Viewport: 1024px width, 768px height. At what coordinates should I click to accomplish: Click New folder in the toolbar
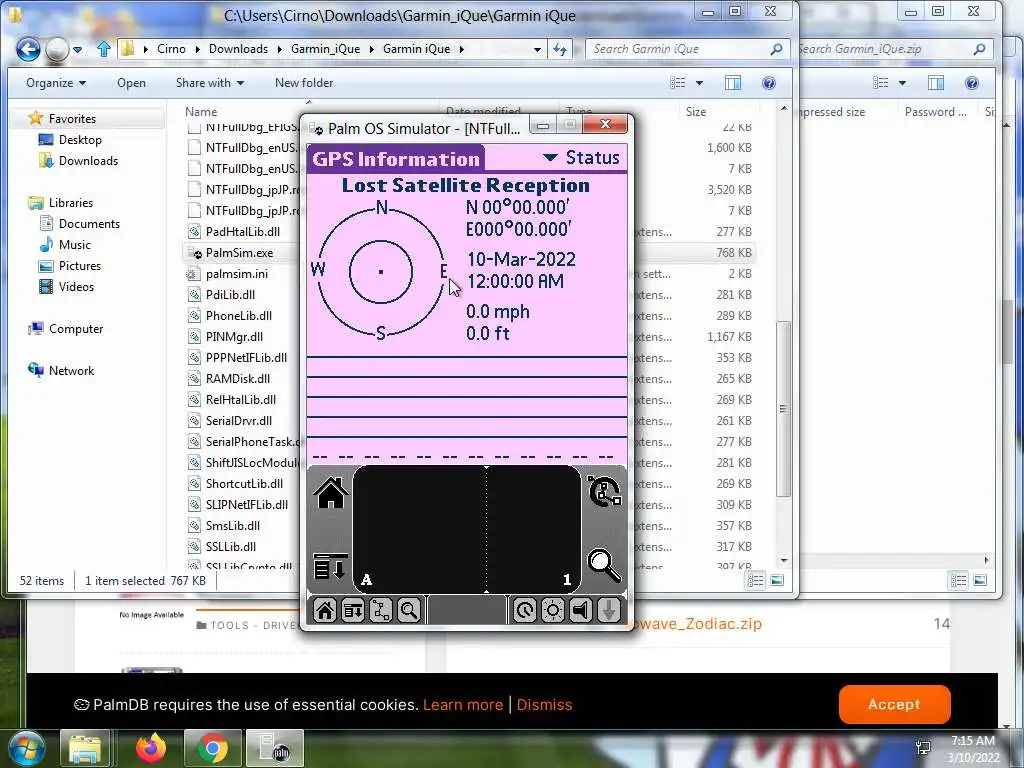tap(304, 83)
